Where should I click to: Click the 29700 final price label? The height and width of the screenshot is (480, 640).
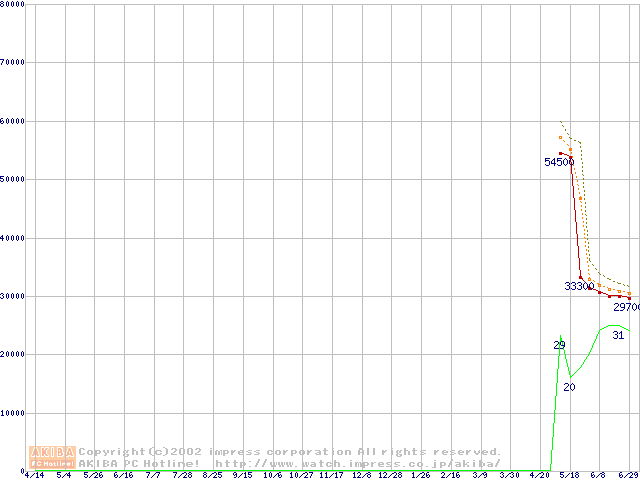tap(627, 307)
